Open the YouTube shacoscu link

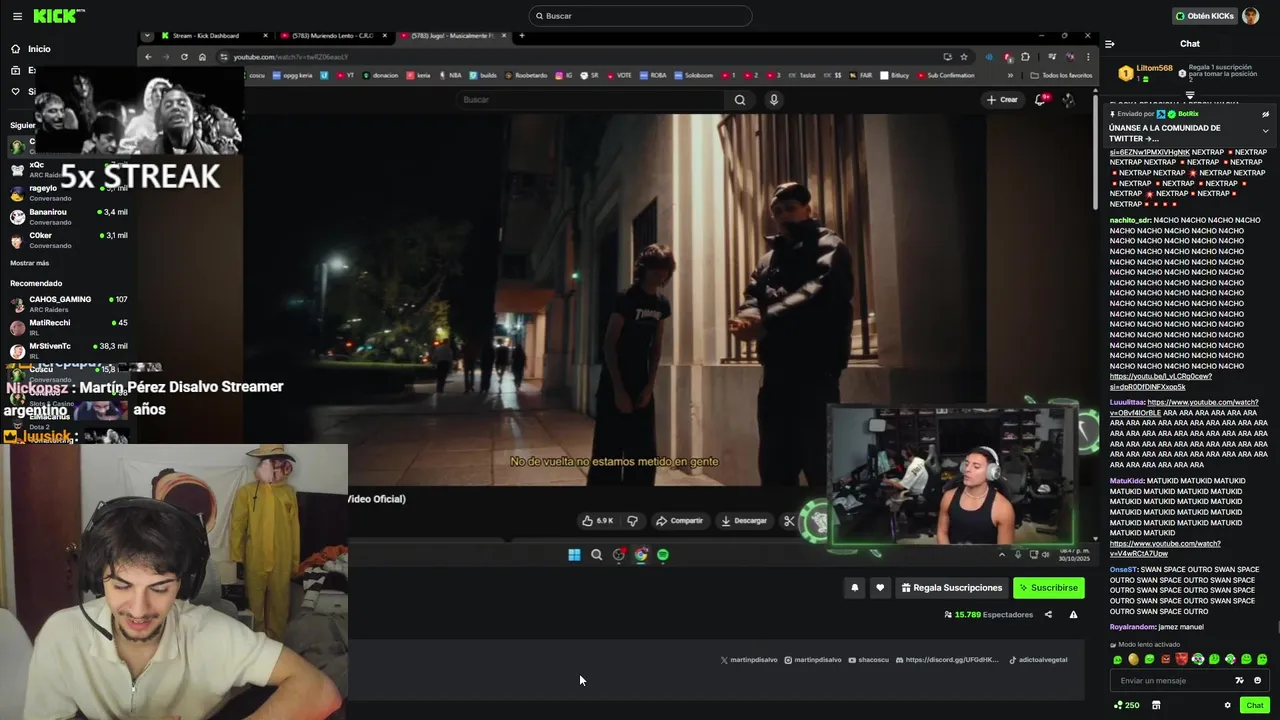869,660
